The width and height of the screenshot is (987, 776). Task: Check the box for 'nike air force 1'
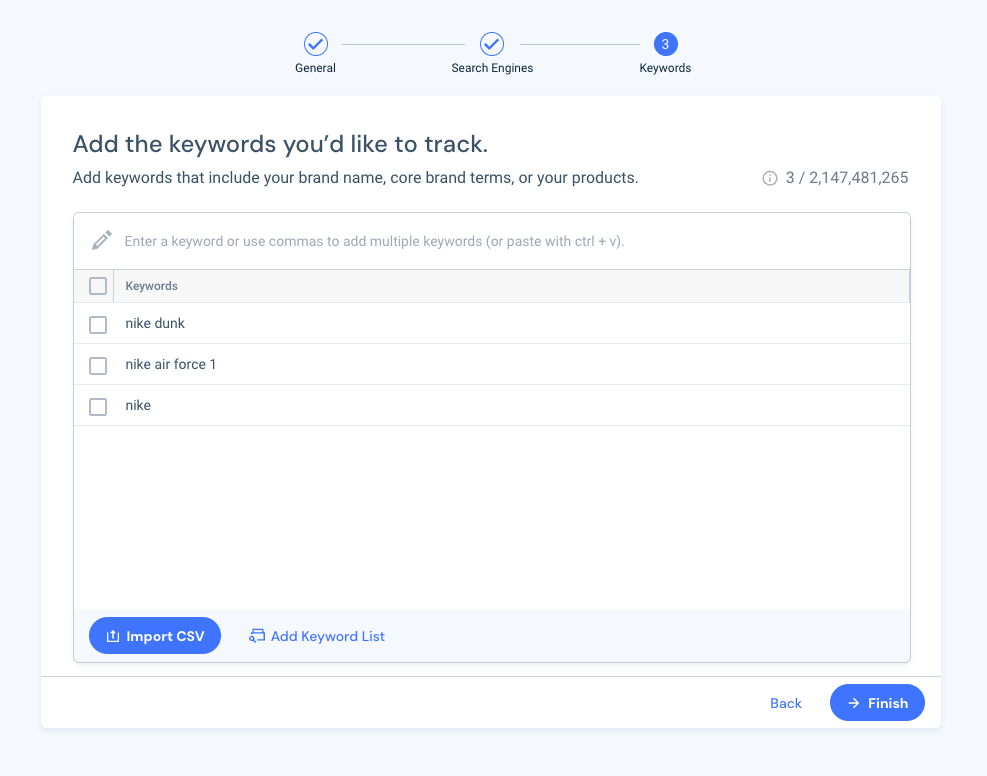point(98,366)
